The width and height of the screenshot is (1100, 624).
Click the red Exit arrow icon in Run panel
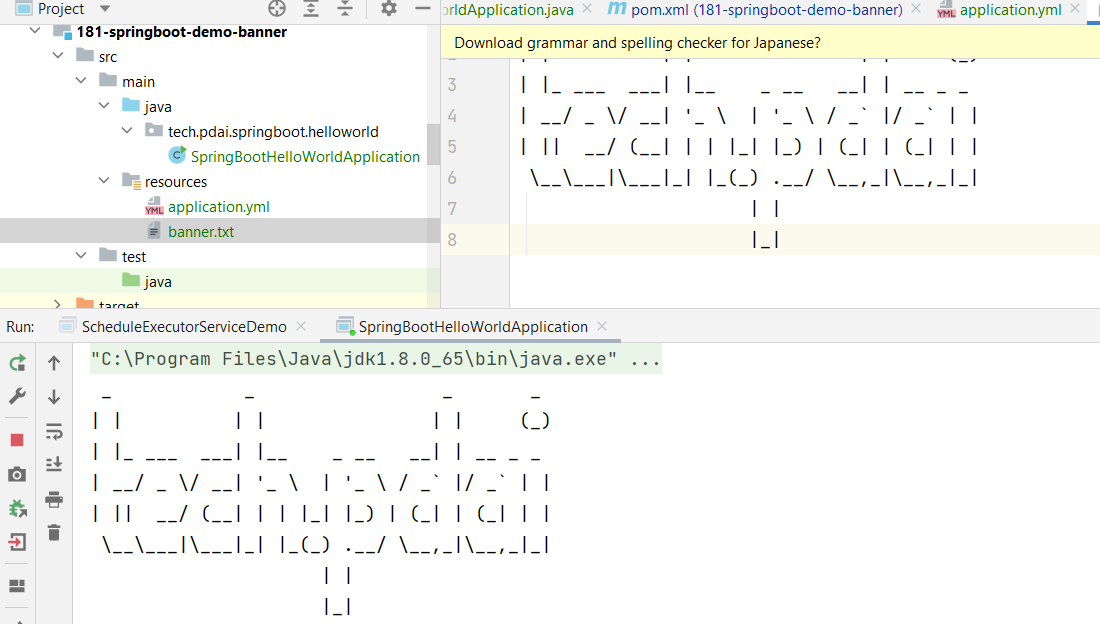[x=17, y=543]
